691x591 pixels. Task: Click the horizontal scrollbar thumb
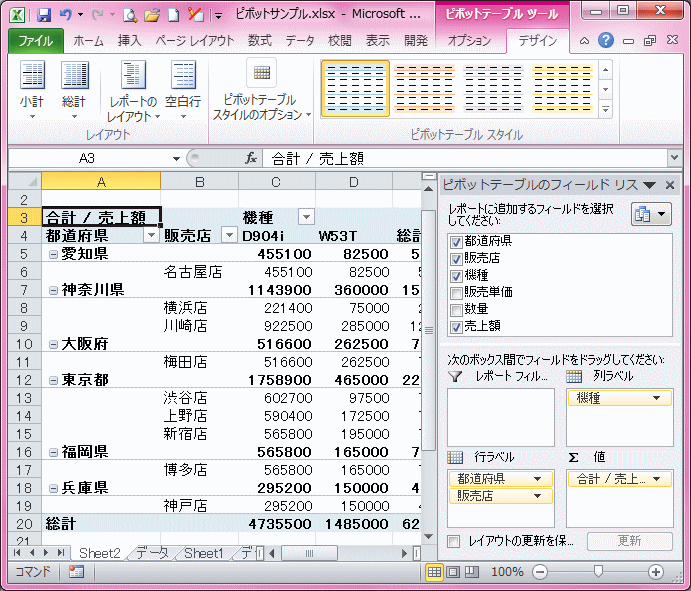pyautogui.click(x=309, y=553)
